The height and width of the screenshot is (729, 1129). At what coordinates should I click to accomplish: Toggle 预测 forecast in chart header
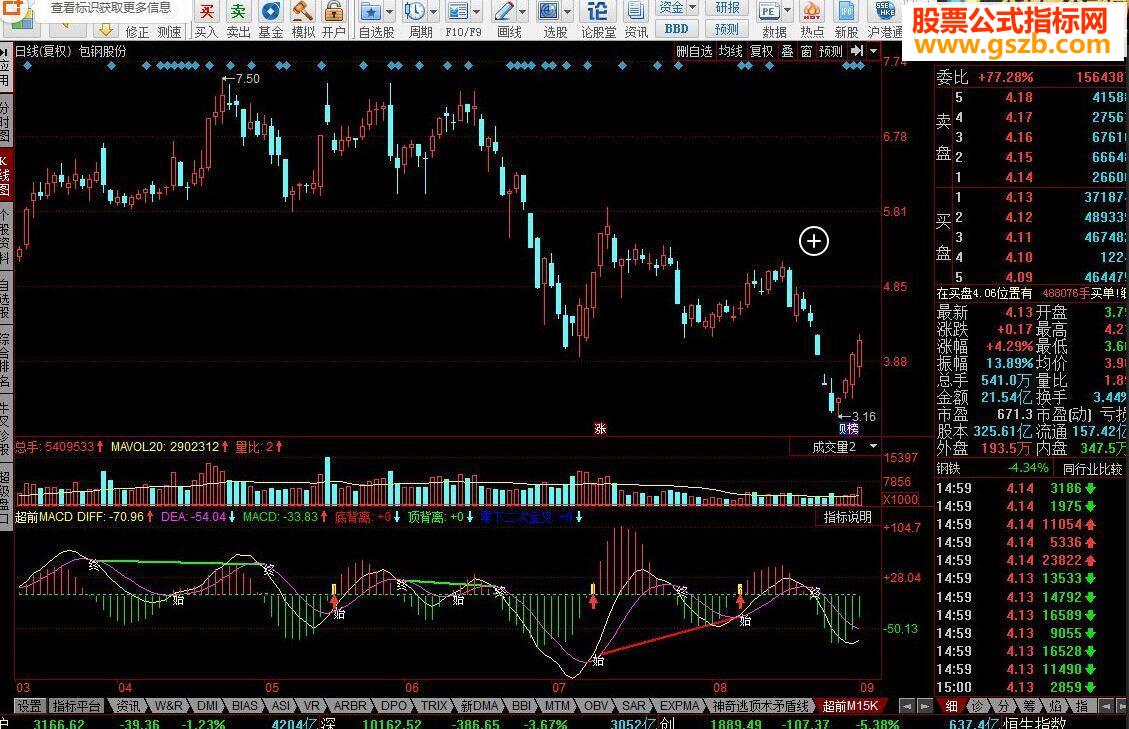click(x=831, y=51)
